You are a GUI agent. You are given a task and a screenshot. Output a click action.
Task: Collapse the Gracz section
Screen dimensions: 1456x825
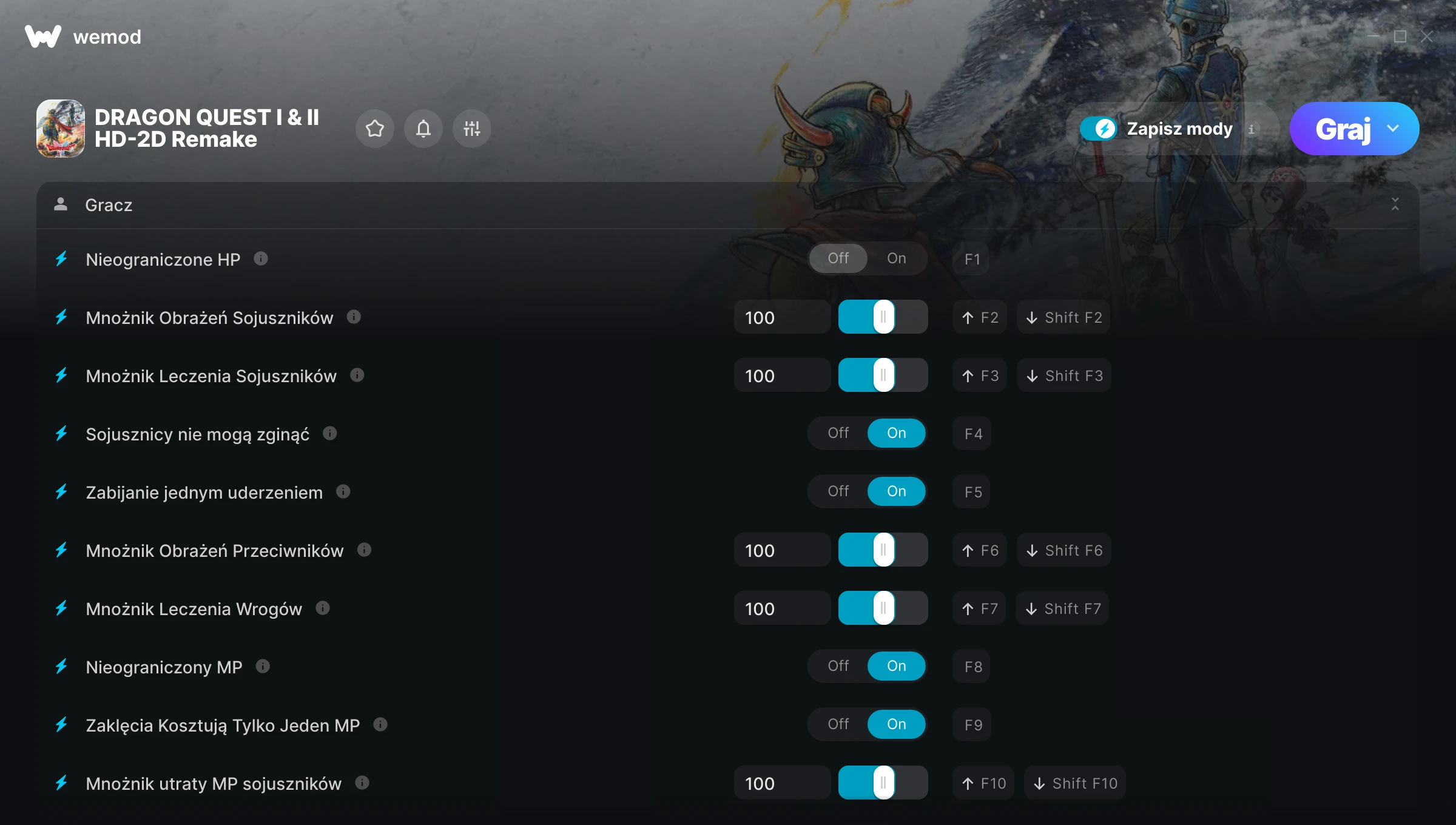pos(1395,204)
